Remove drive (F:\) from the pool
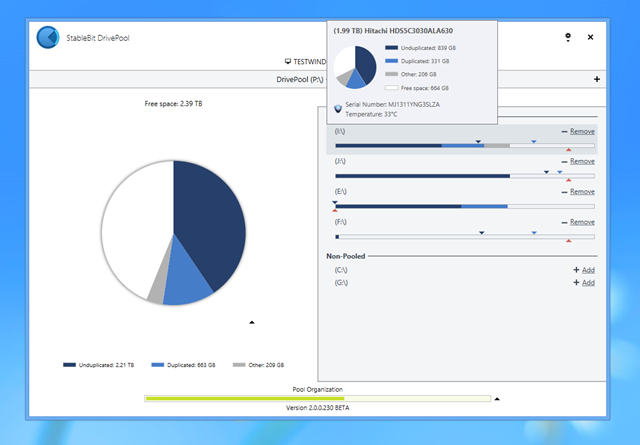 click(582, 222)
